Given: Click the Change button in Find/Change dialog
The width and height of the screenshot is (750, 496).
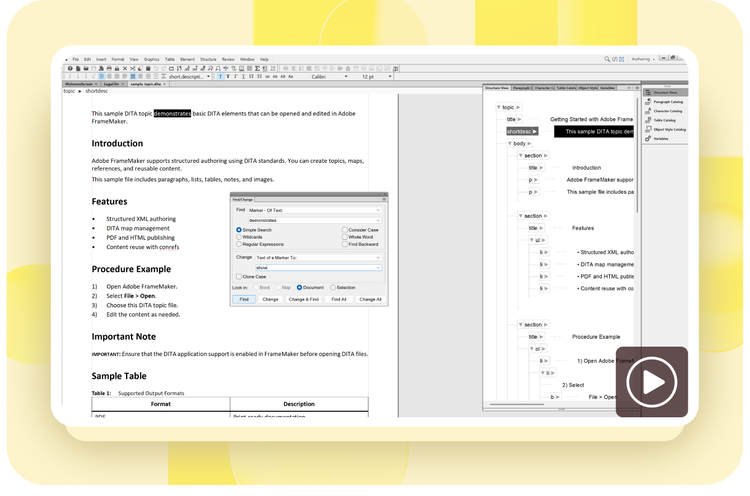Looking at the screenshot, I should click(270, 299).
